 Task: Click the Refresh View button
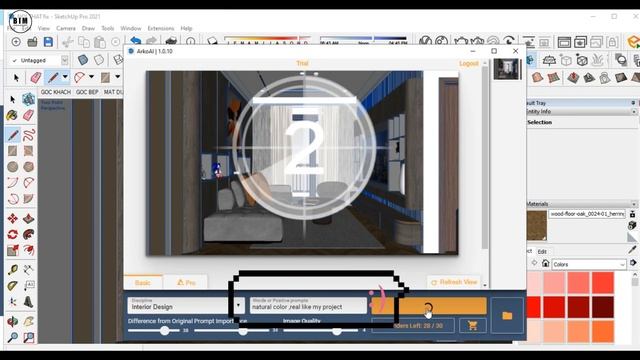coord(454,282)
